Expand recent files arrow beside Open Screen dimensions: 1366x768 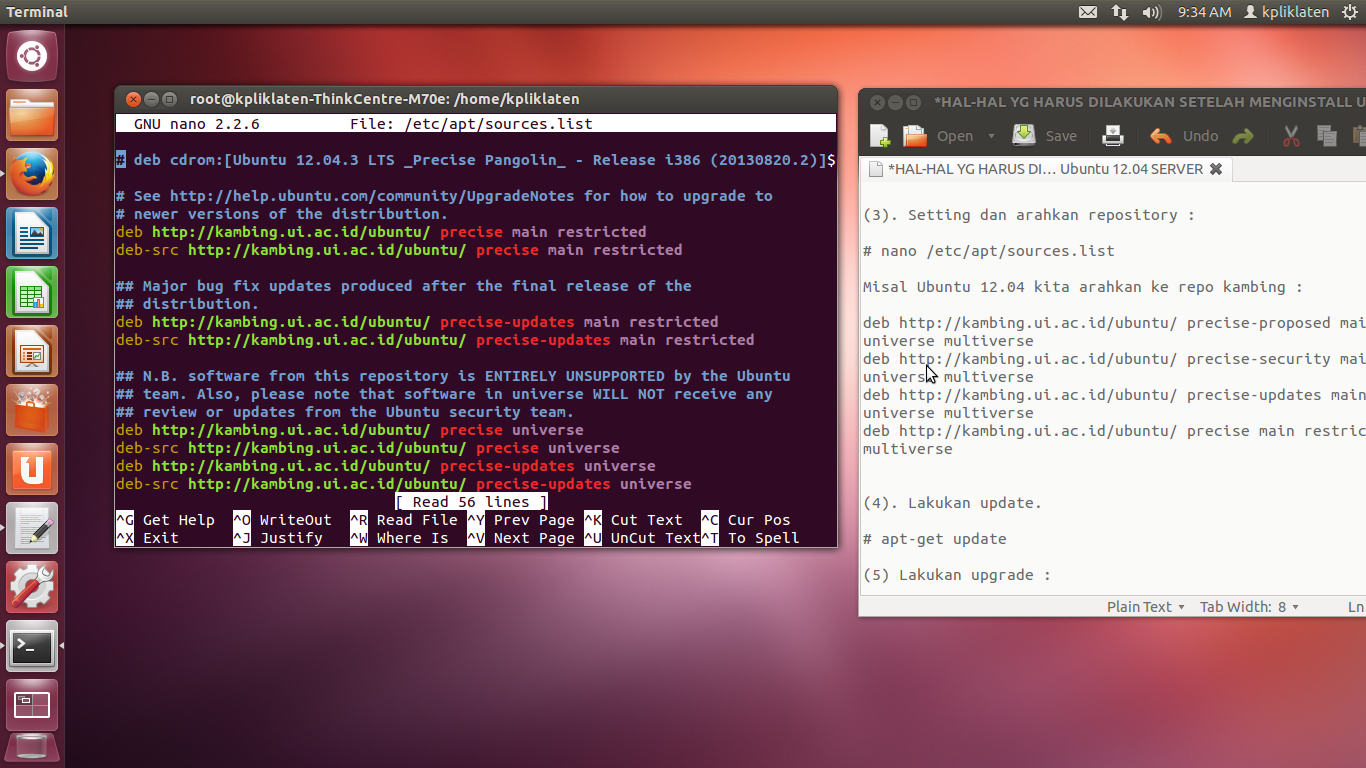[991, 136]
